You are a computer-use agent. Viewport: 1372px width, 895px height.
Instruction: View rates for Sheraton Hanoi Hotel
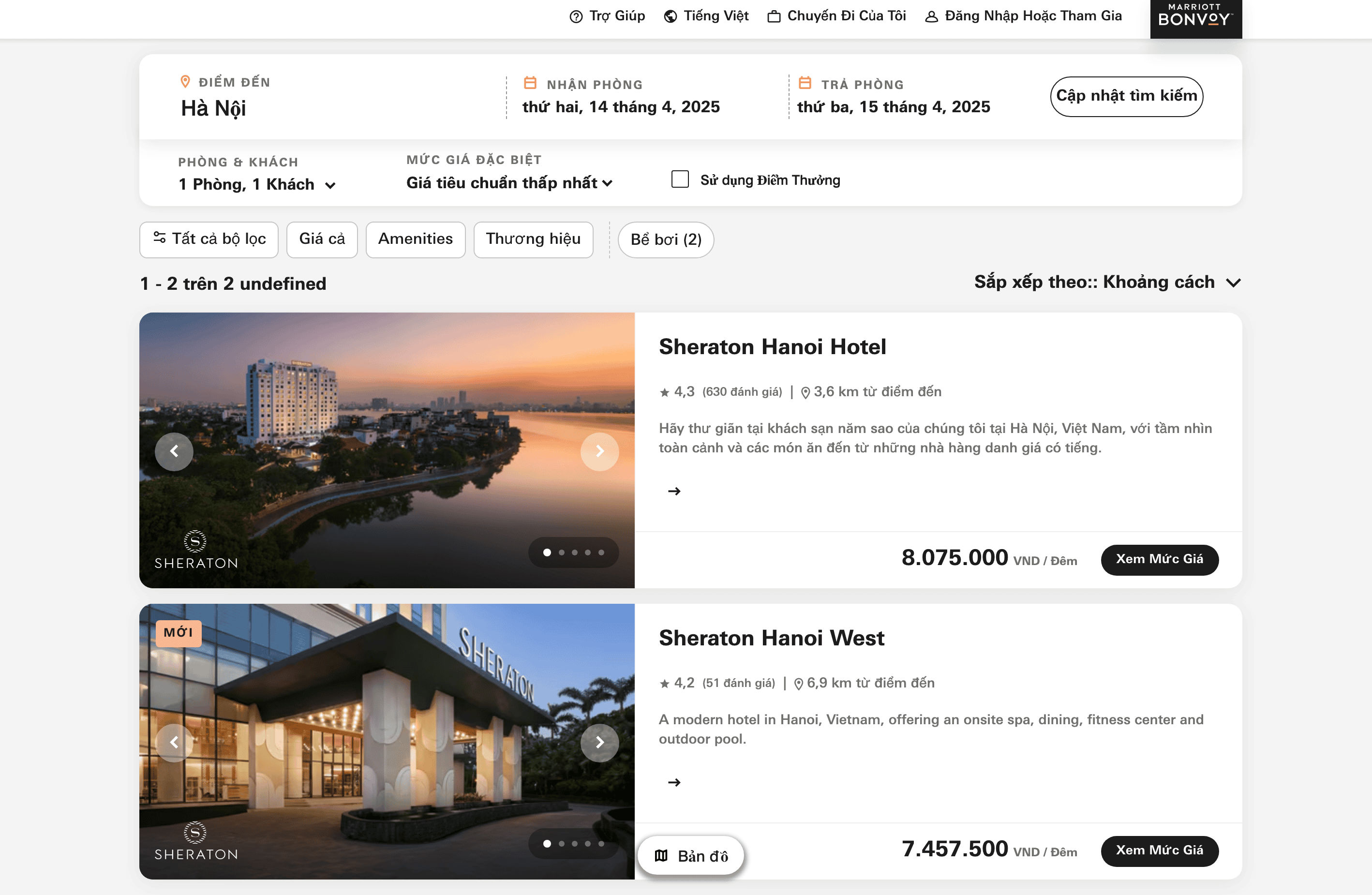coord(1159,559)
